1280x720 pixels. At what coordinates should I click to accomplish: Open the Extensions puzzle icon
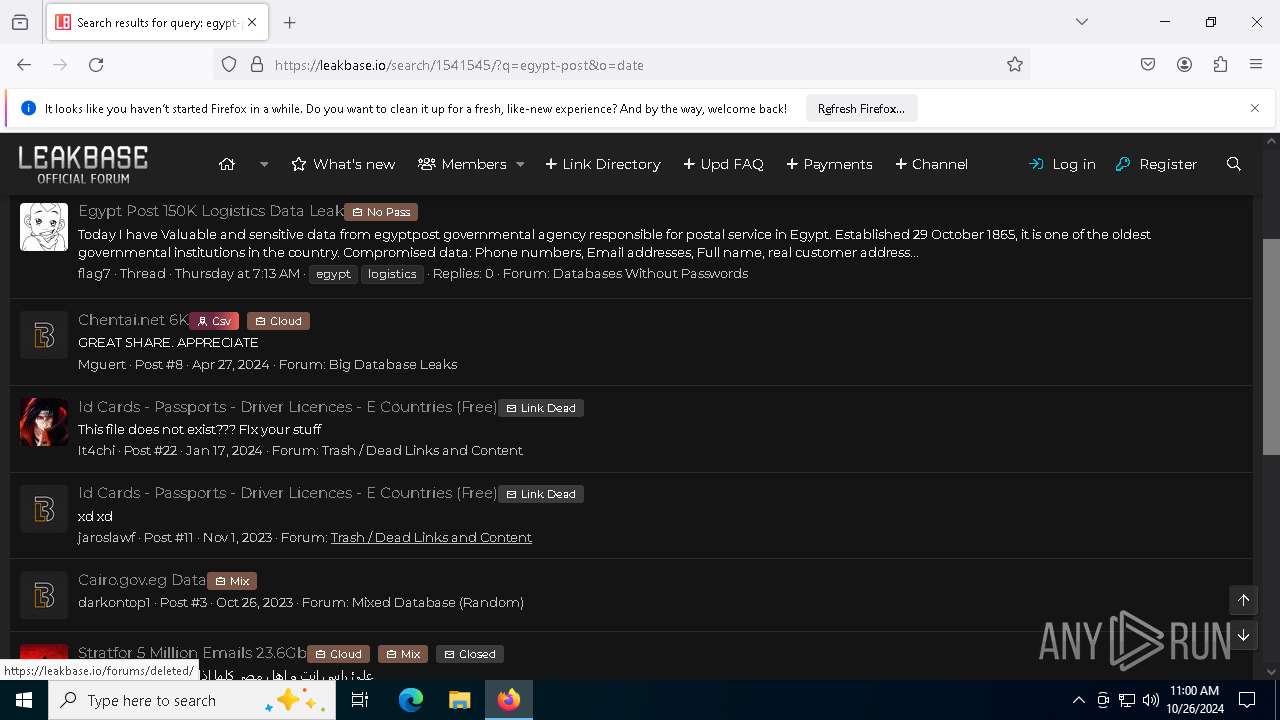[1220, 65]
